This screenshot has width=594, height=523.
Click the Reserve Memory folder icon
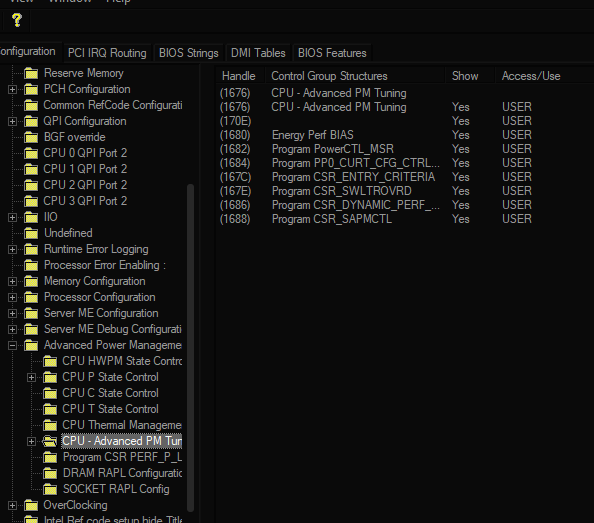point(31,73)
